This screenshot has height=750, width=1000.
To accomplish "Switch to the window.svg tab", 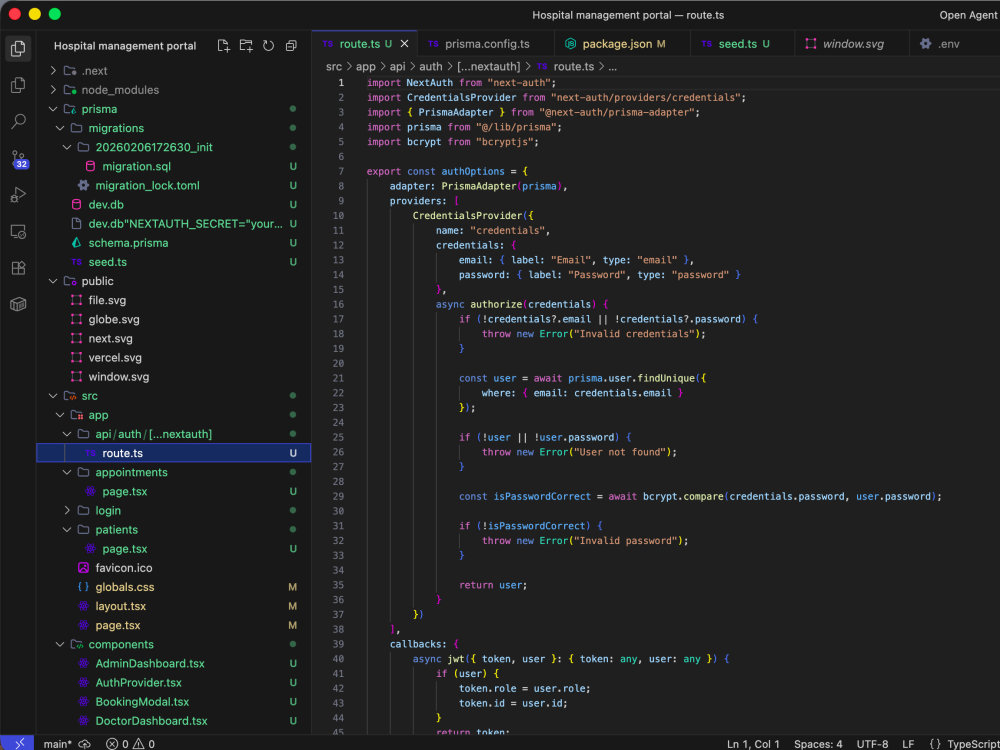I will 852,44.
